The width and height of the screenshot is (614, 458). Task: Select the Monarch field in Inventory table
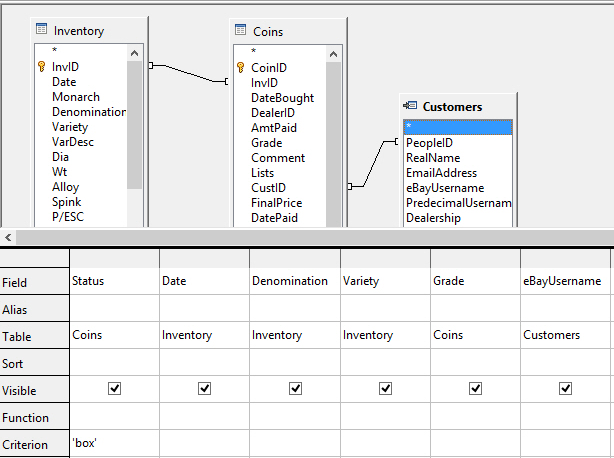click(76, 97)
